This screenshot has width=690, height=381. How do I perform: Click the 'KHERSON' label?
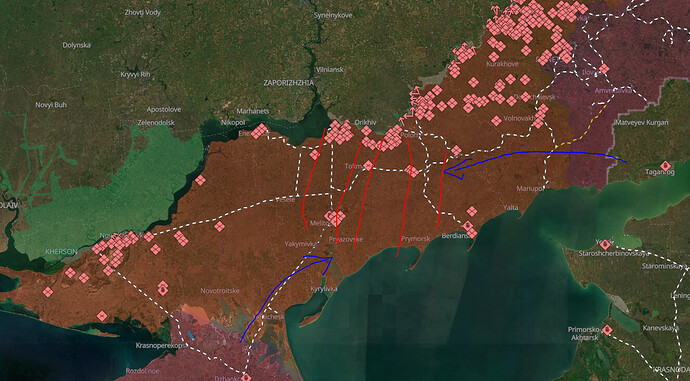(x=61, y=252)
